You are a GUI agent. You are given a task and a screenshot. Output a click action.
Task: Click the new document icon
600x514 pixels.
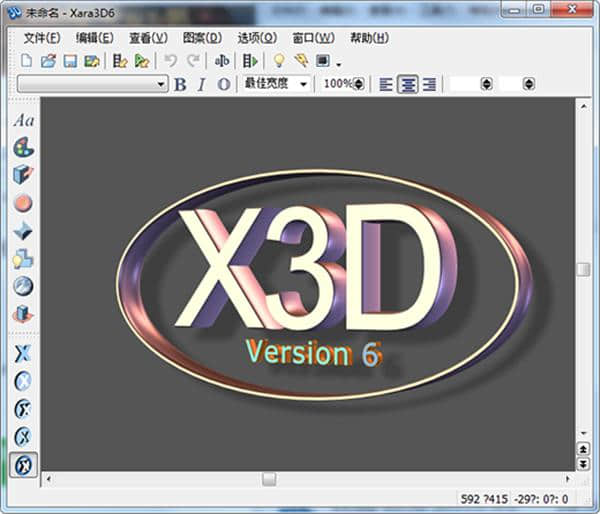point(27,61)
